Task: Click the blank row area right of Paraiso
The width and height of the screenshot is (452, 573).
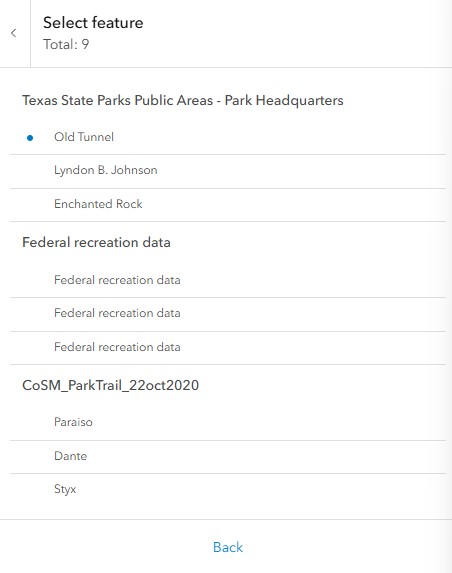Action: (269, 423)
